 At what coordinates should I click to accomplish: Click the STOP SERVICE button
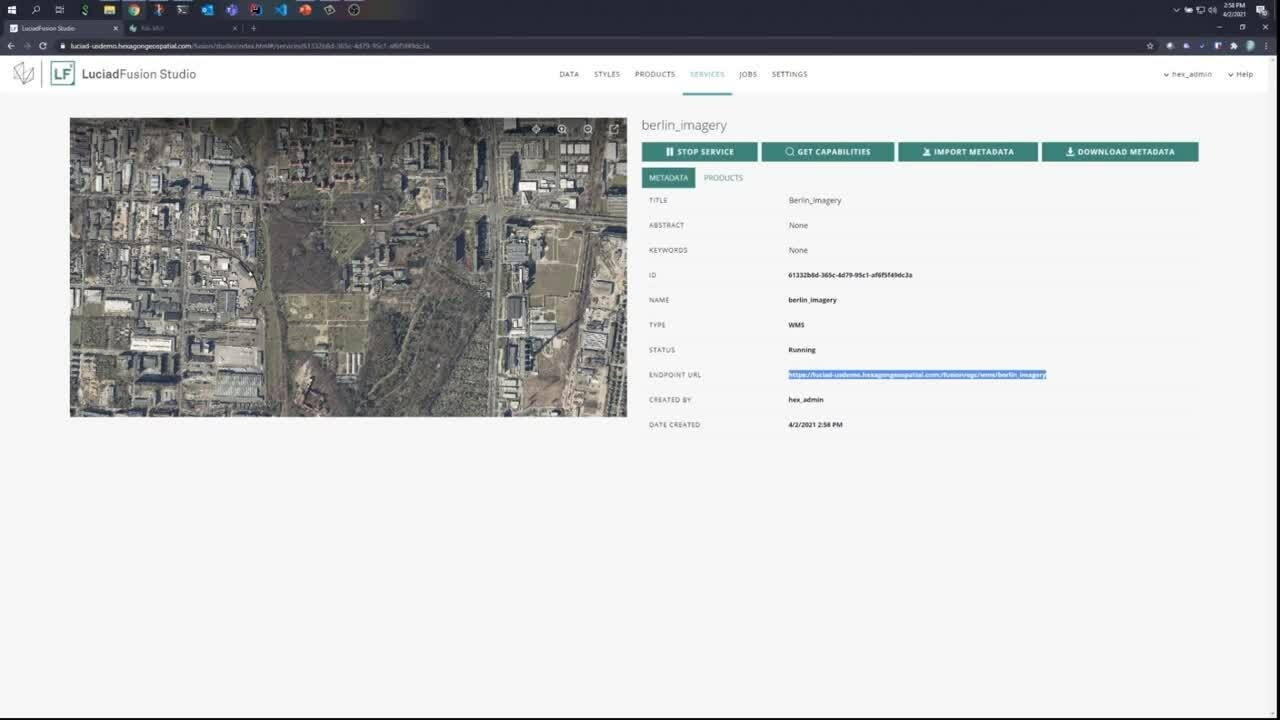(x=700, y=152)
